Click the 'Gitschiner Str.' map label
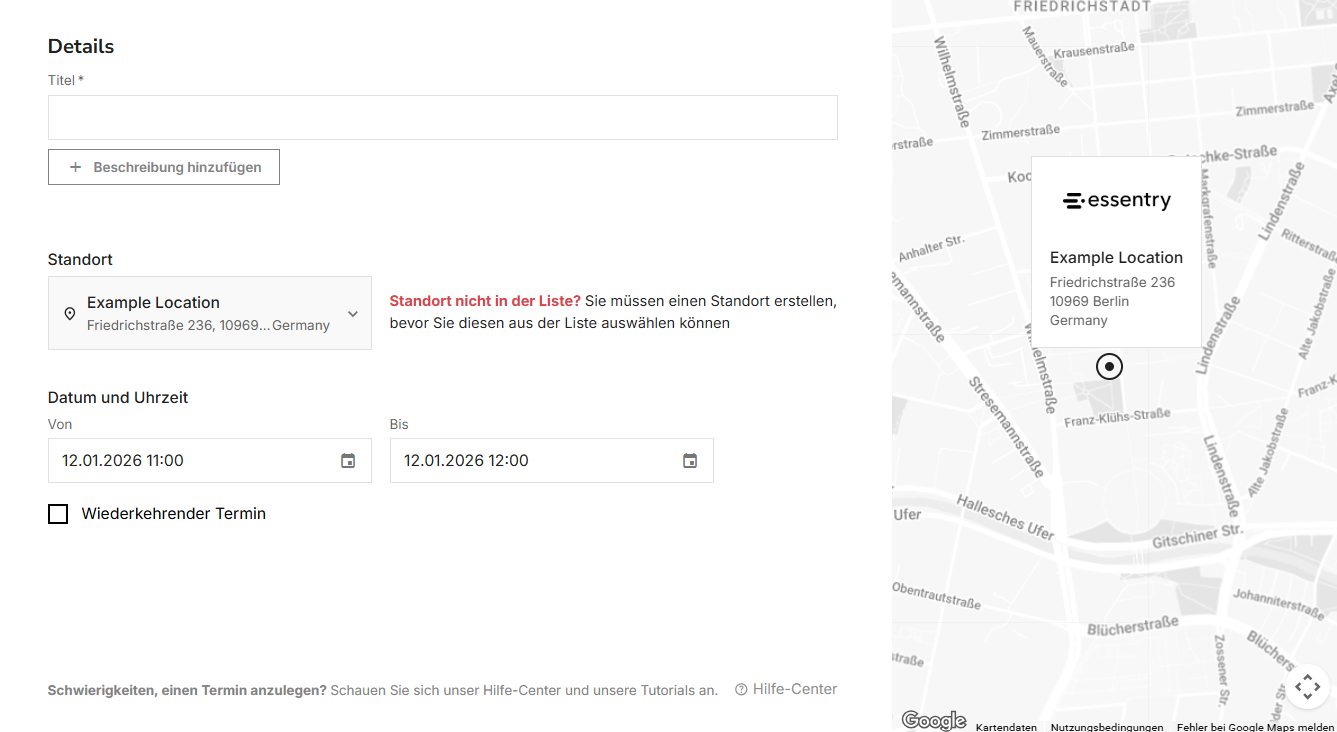Screen dimensions: 1337x732 click(1197, 535)
